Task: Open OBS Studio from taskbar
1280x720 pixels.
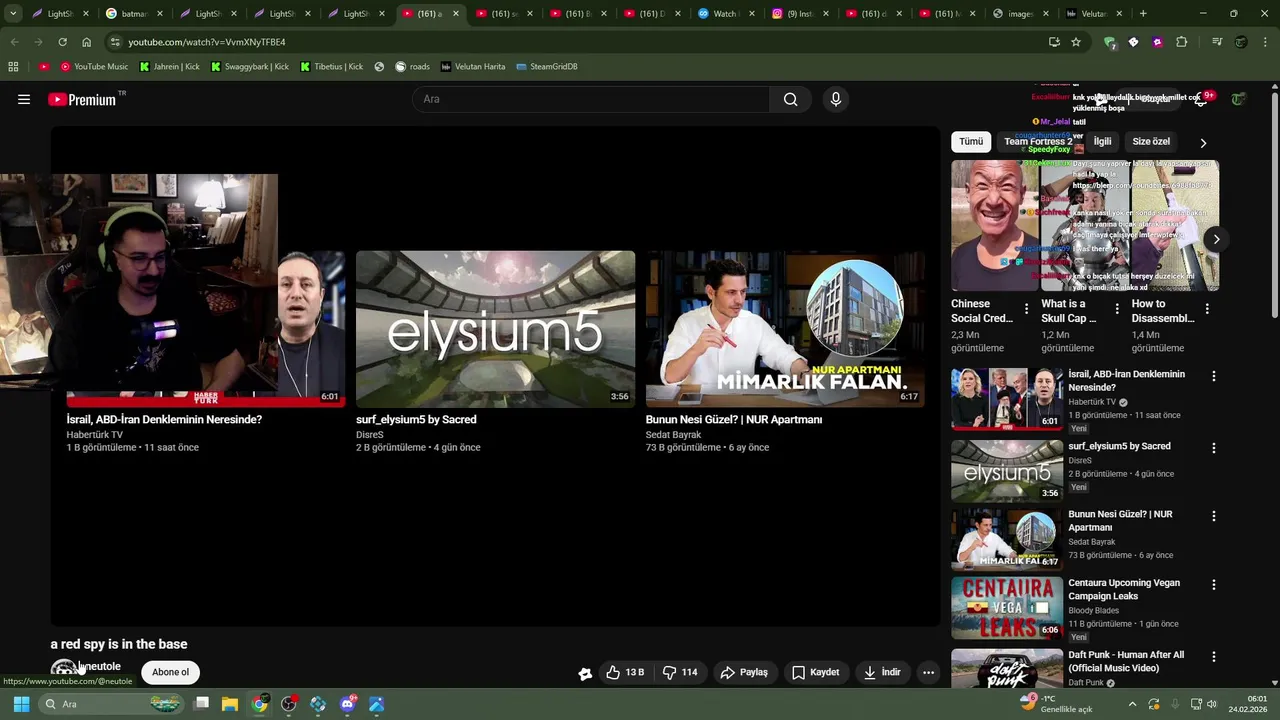Action: pos(289,704)
